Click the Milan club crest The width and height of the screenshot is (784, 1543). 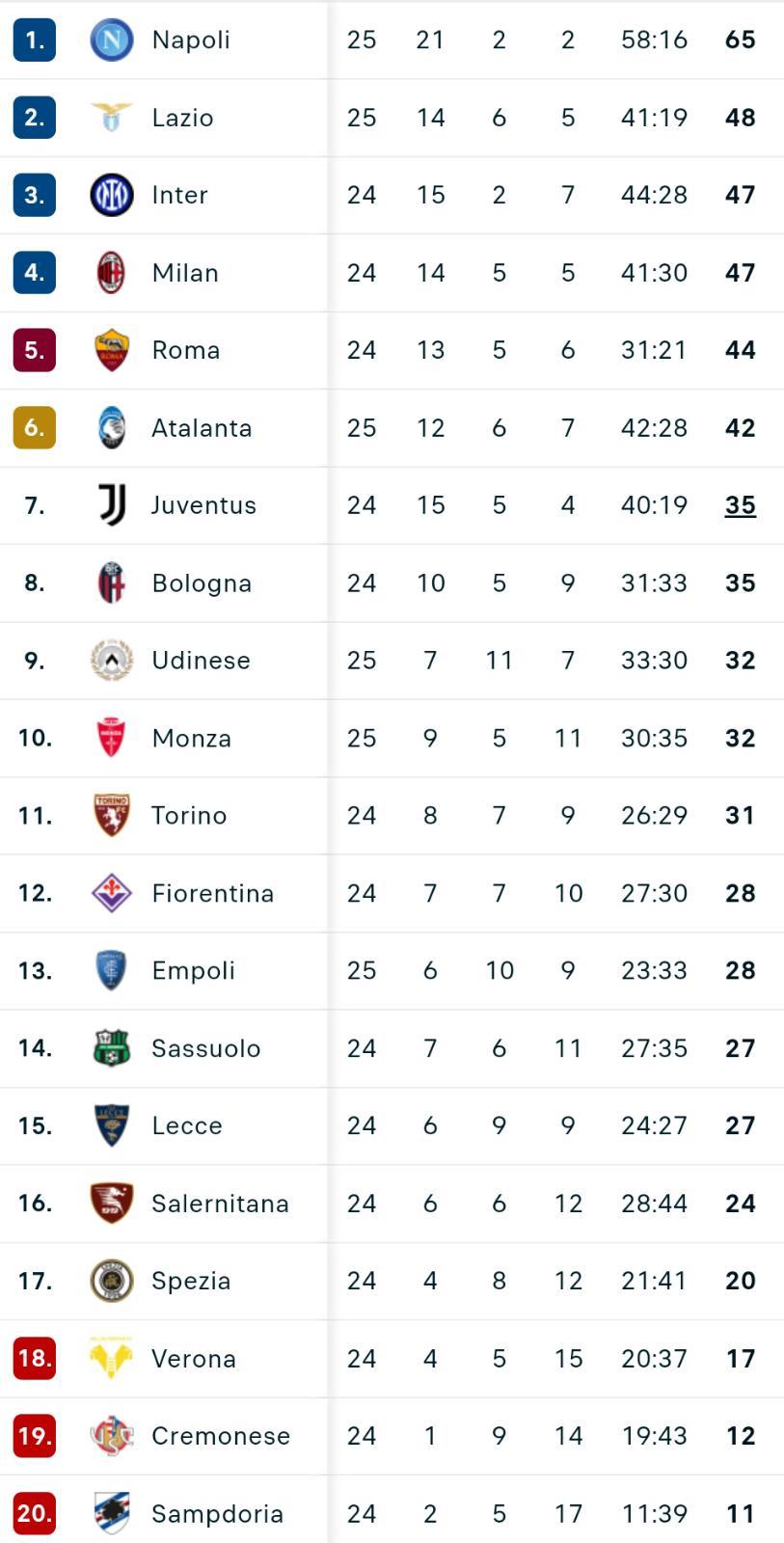point(111,273)
